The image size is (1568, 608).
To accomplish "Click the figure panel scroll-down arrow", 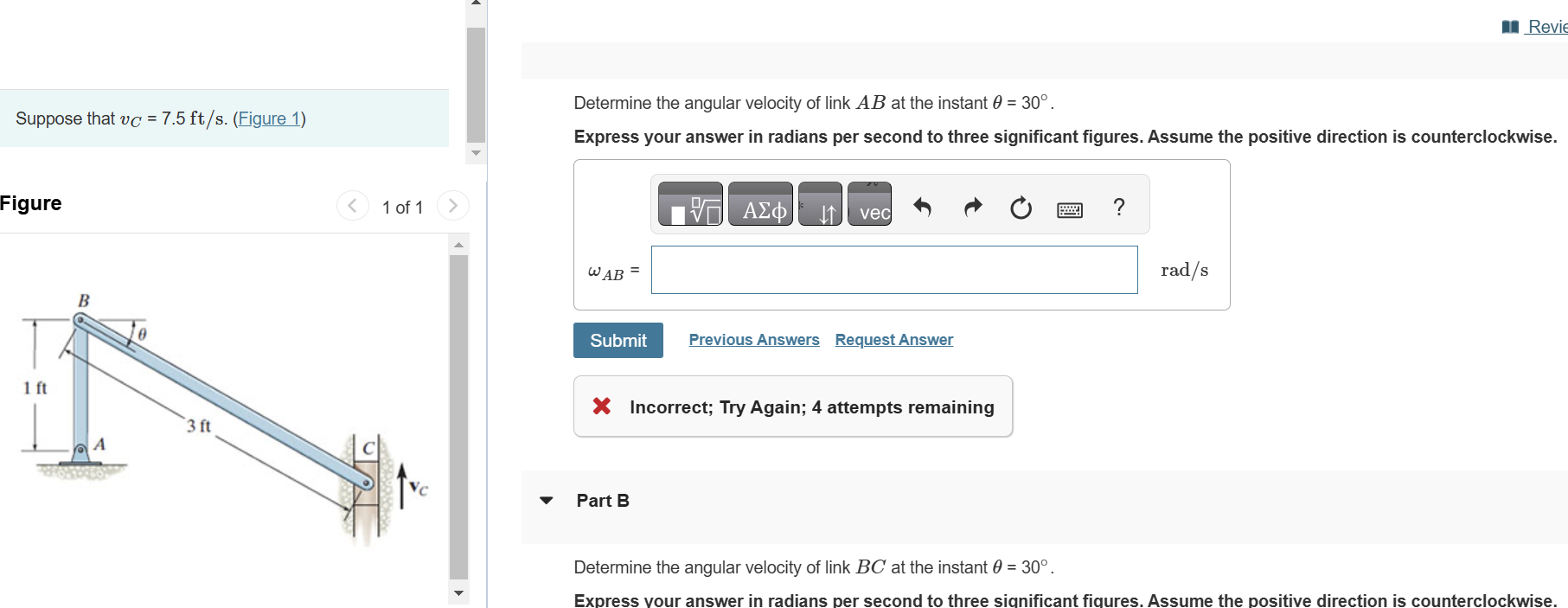I will click(x=458, y=593).
